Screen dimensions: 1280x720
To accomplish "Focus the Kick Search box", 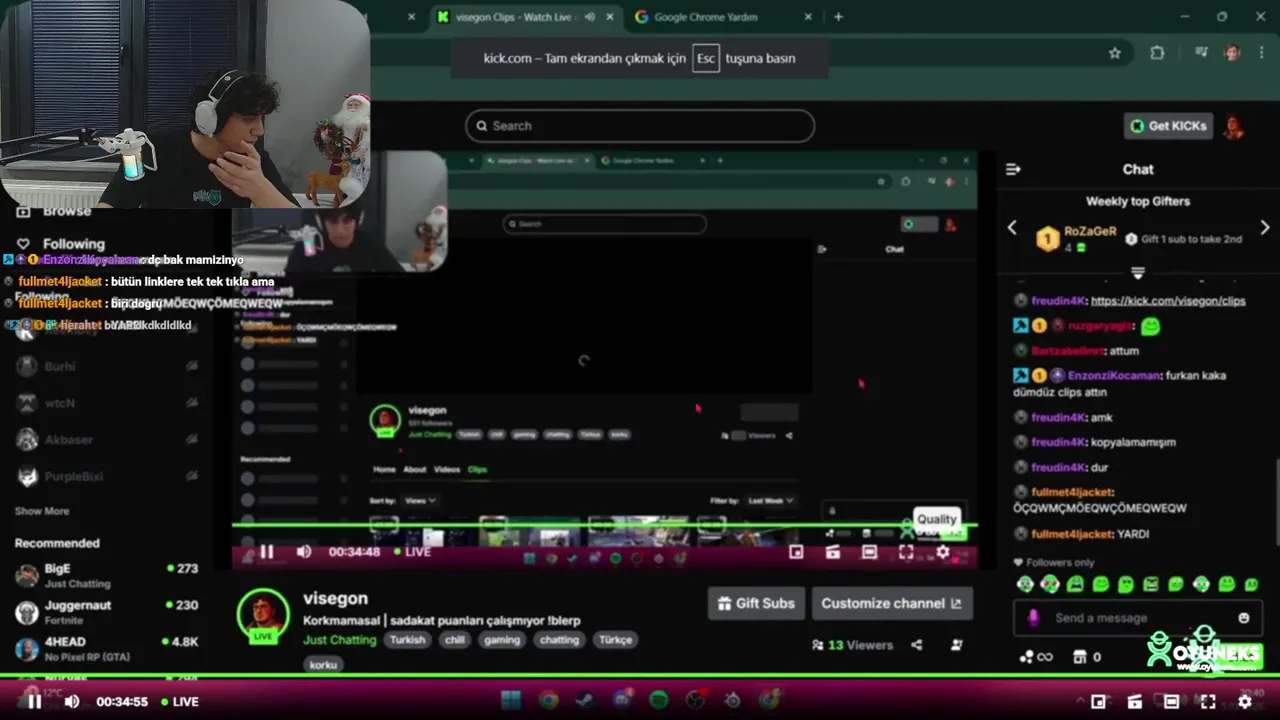I will [x=640, y=126].
